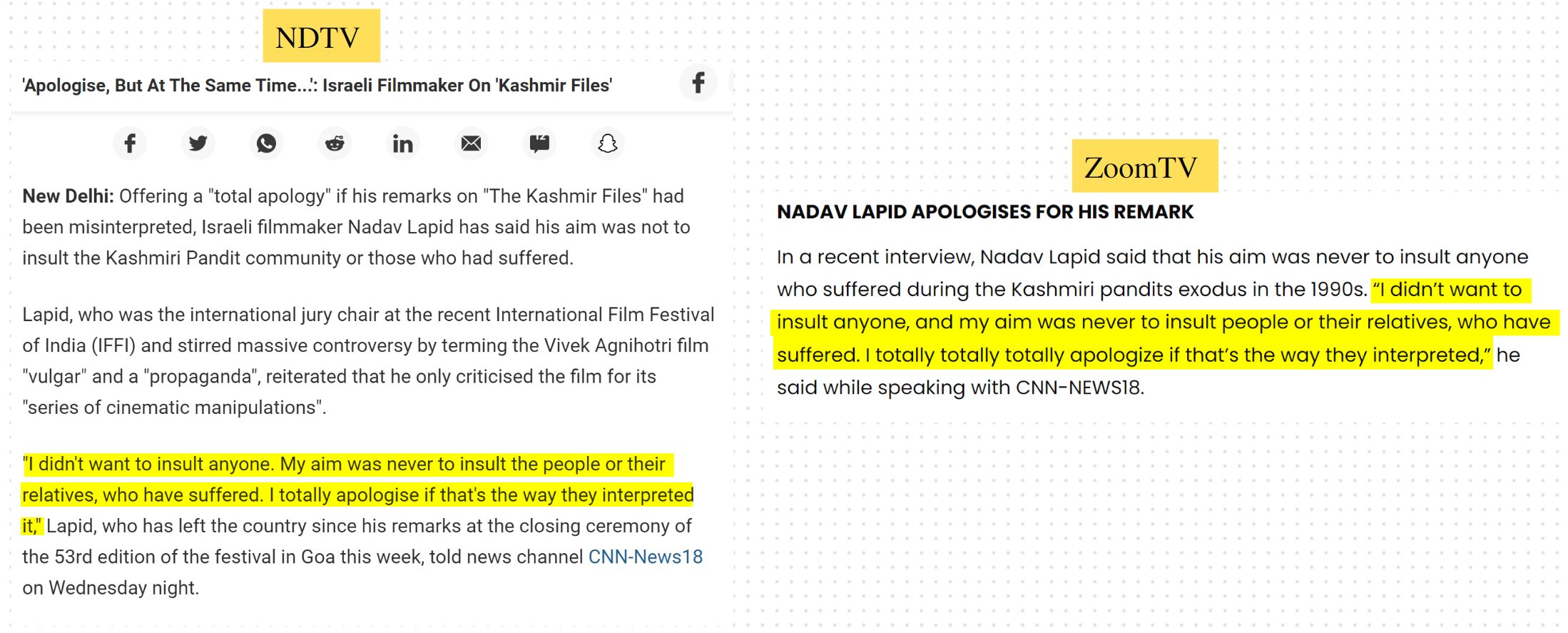Click the CNN-NEWS18 mention in ZoomTV text
The image size is (1568, 633).
coord(1079,388)
